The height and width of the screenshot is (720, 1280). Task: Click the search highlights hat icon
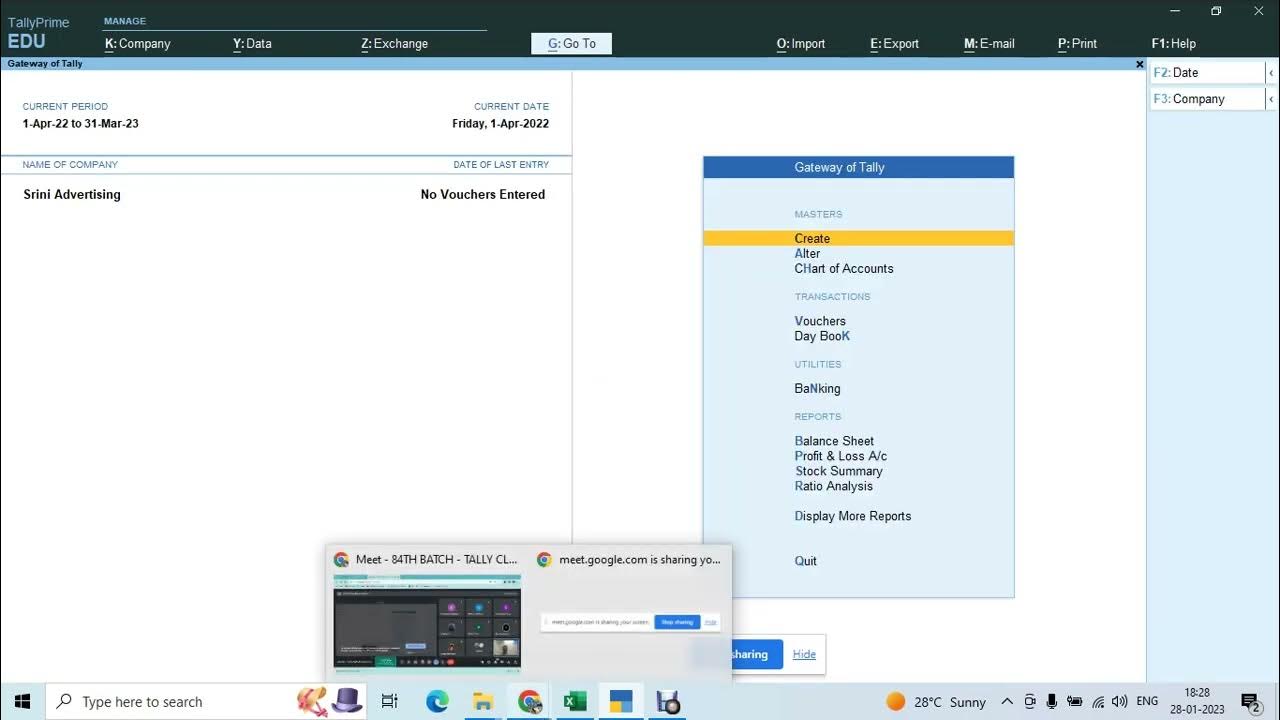point(330,700)
